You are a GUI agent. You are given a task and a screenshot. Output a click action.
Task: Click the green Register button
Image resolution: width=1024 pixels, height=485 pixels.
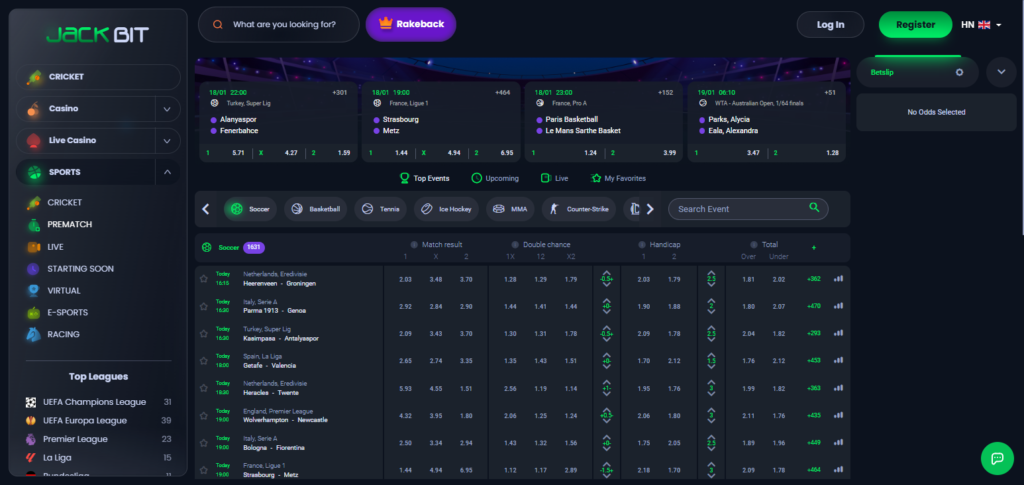(x=915, y=25)
